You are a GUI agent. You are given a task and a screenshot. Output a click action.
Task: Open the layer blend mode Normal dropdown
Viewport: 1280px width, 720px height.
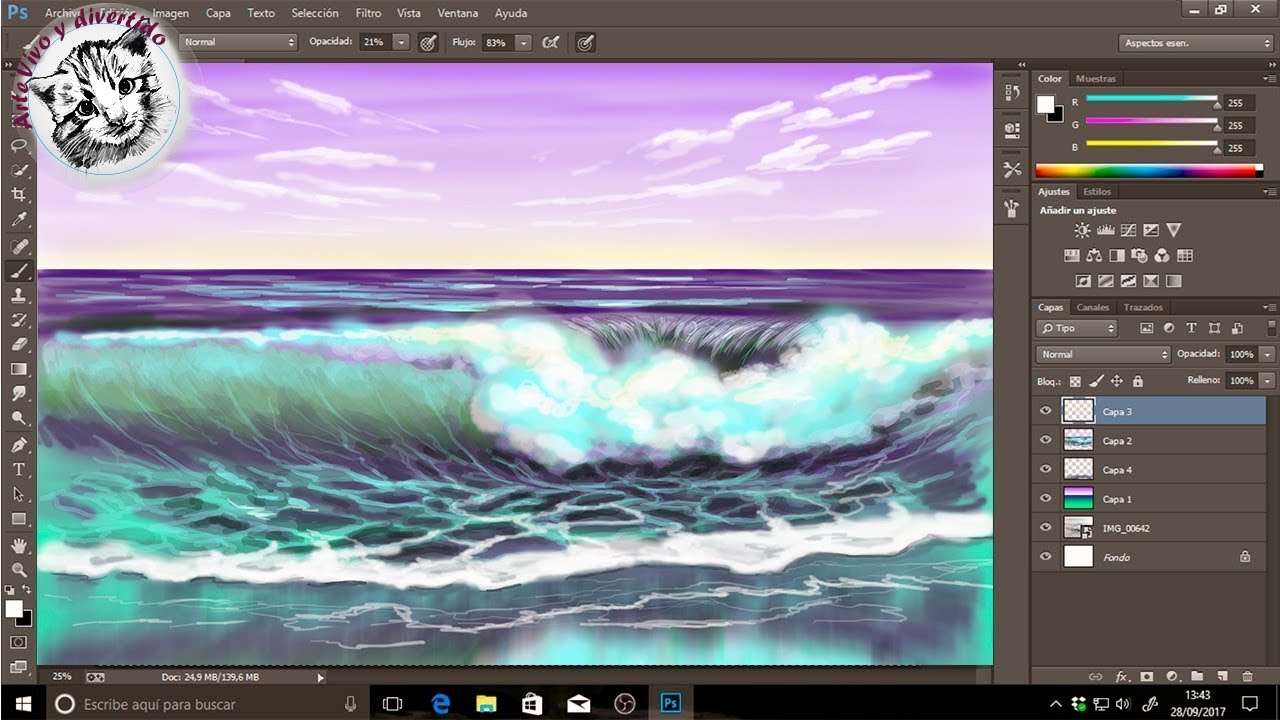coord(1103,354)
